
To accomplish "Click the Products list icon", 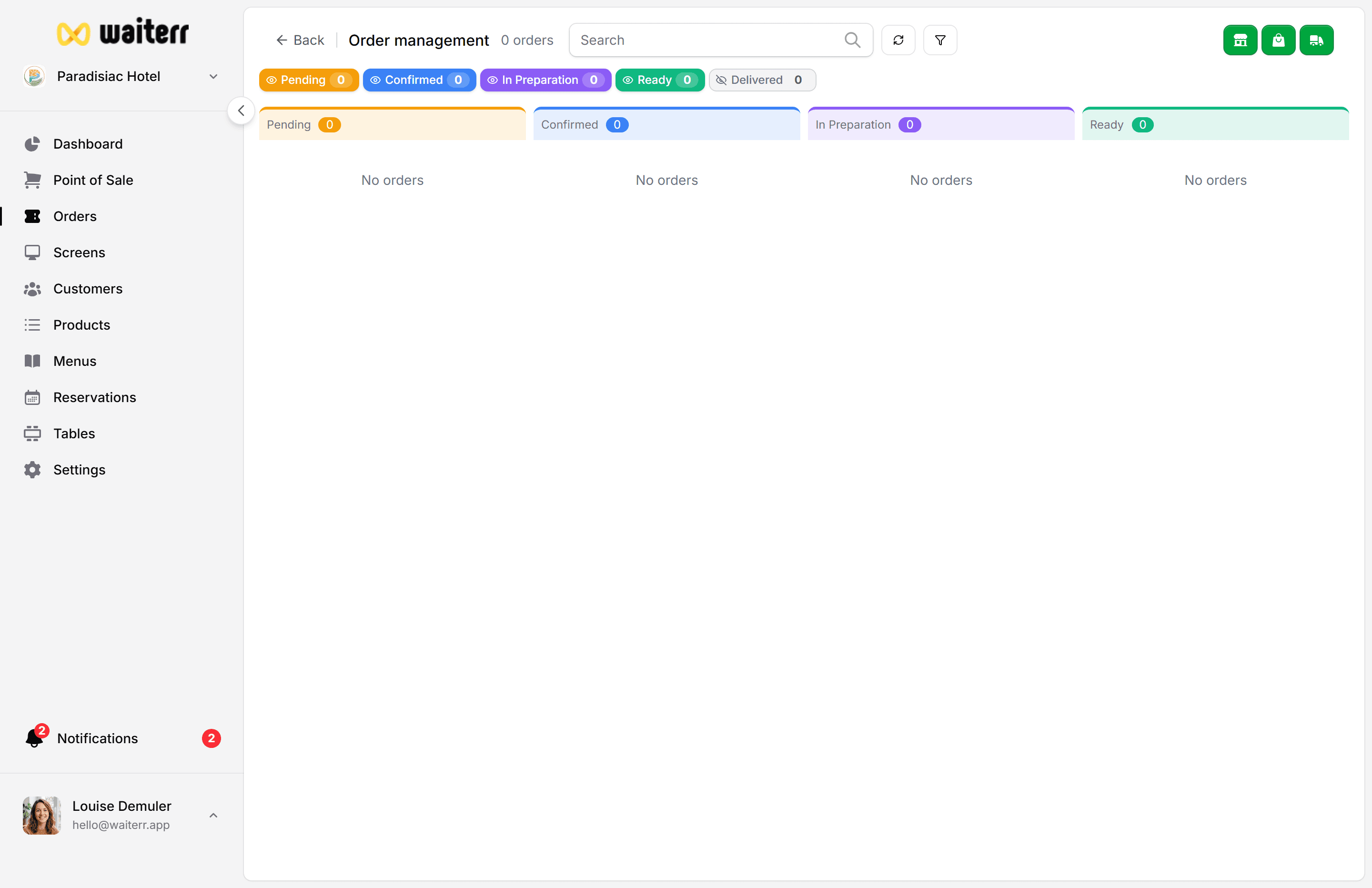I will pos(32,324).
